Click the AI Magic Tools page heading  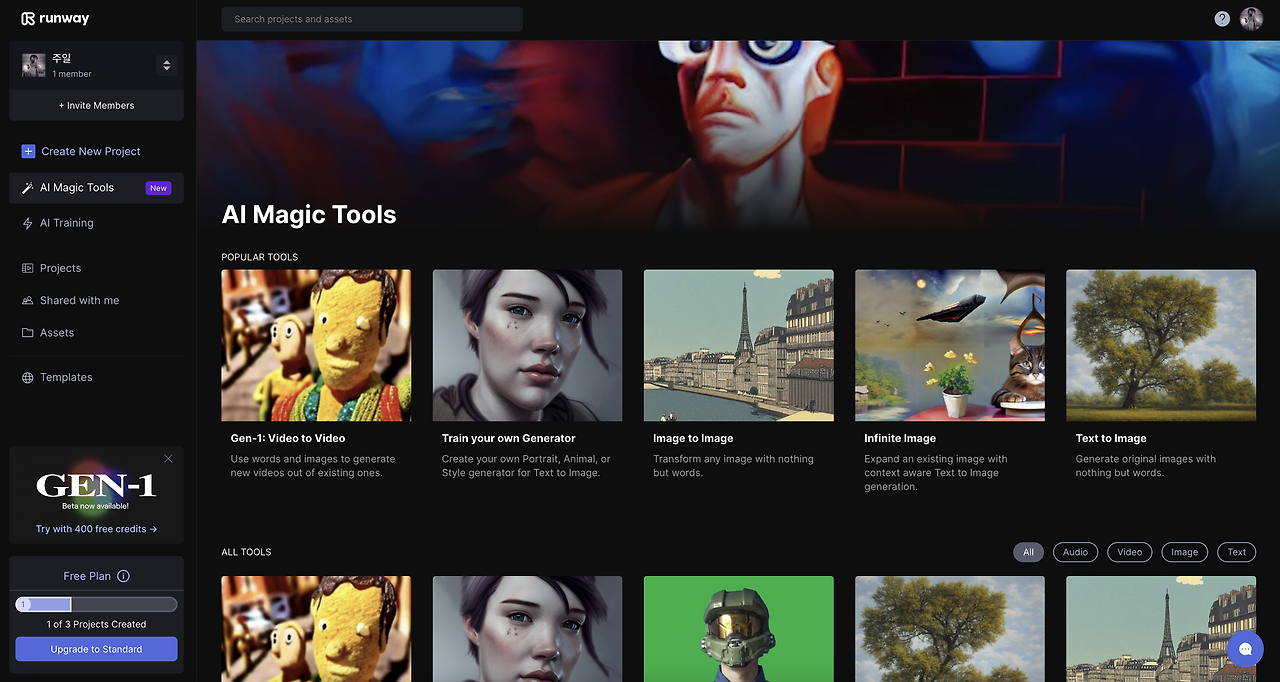[x=309, y=214]
